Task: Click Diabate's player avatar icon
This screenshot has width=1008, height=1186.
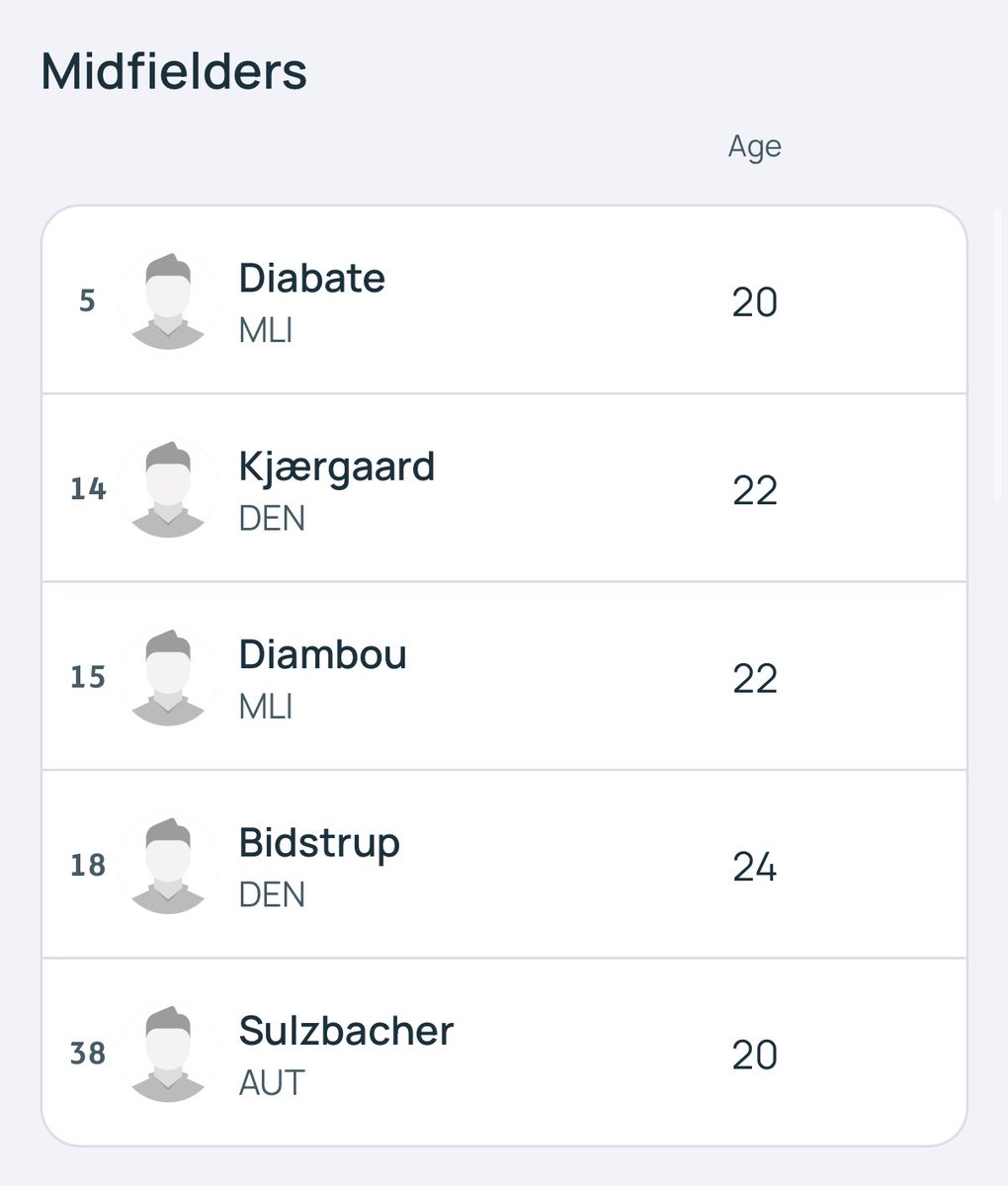Action: pyautogui.click(x=168, y=300)
